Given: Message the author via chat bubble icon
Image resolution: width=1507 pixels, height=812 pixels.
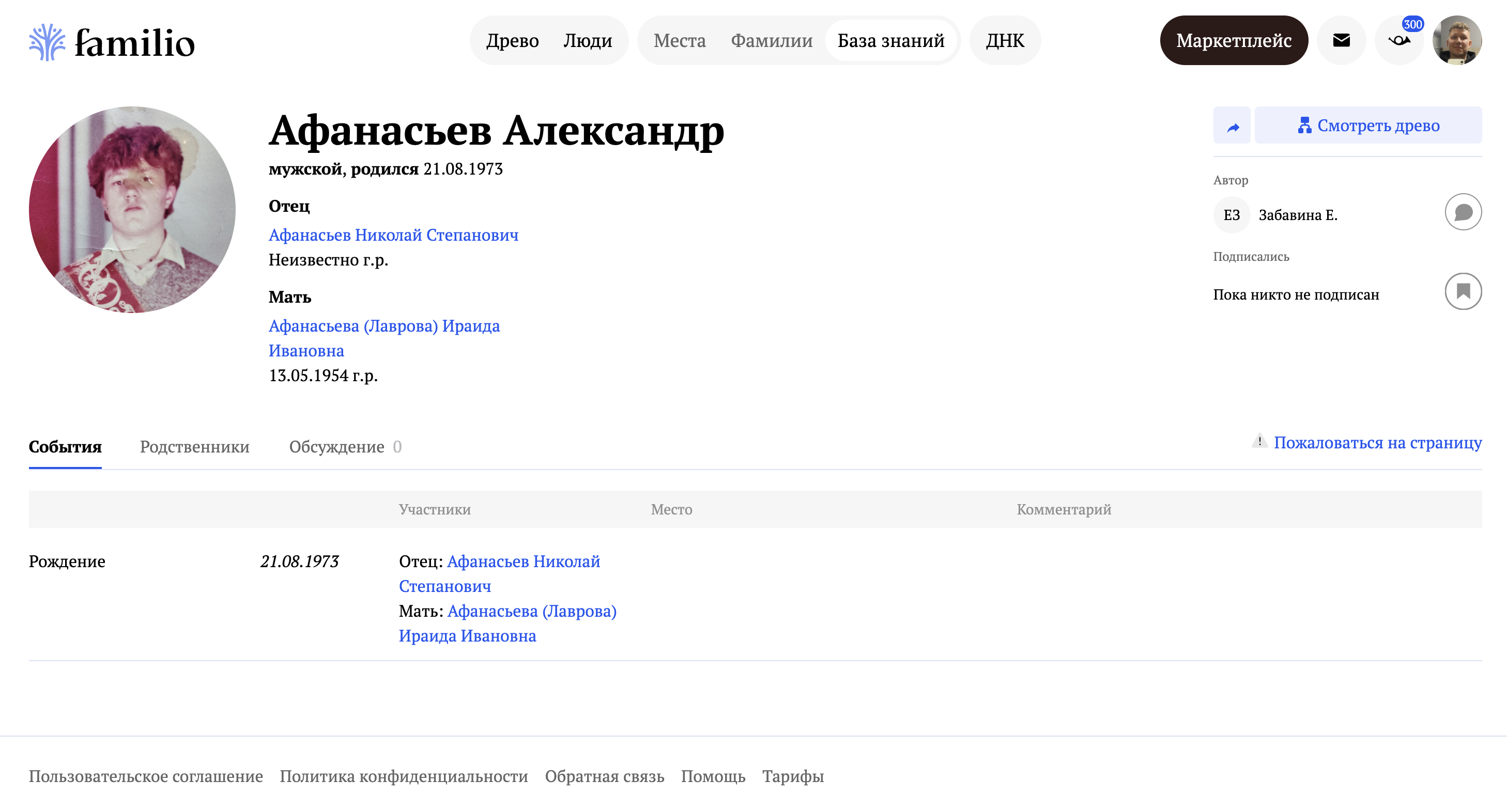Looking at the screenshot, I should [x=1463, y=212].
